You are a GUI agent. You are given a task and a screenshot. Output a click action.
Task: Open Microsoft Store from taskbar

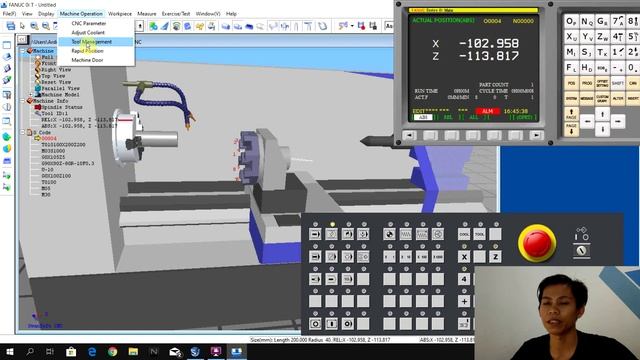(x=71, y=351)
